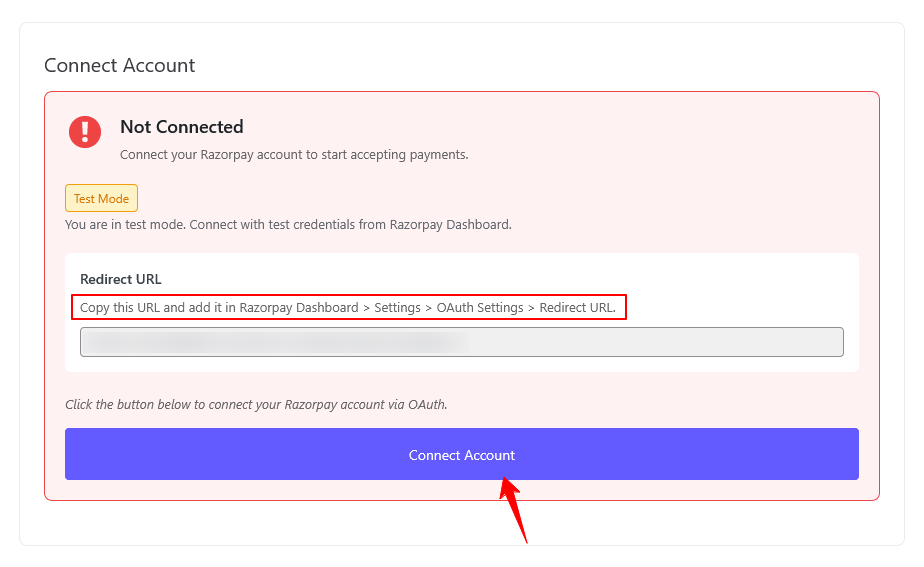The width and height of the screenshot is (924, 567).
Task: Click the final 'Redirect URL.' breadcrumb step
Action: (x=578, y=308)
